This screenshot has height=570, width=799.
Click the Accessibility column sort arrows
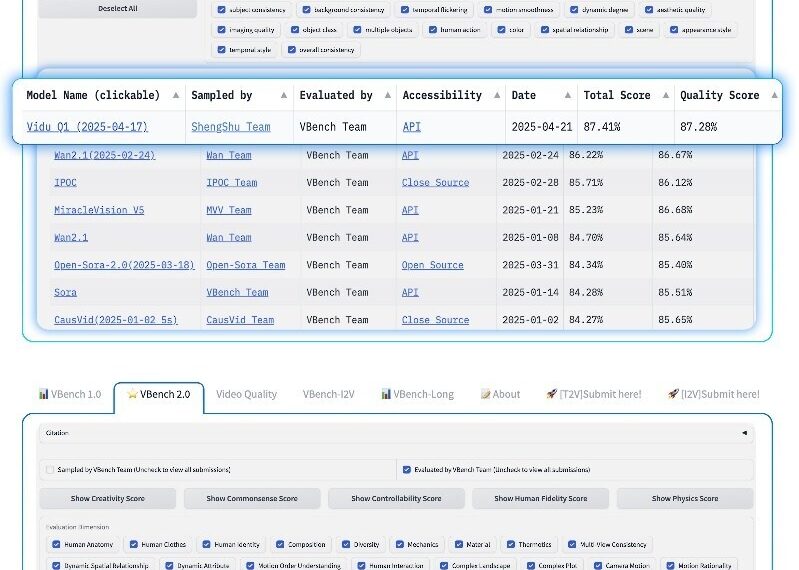point(496,95)
